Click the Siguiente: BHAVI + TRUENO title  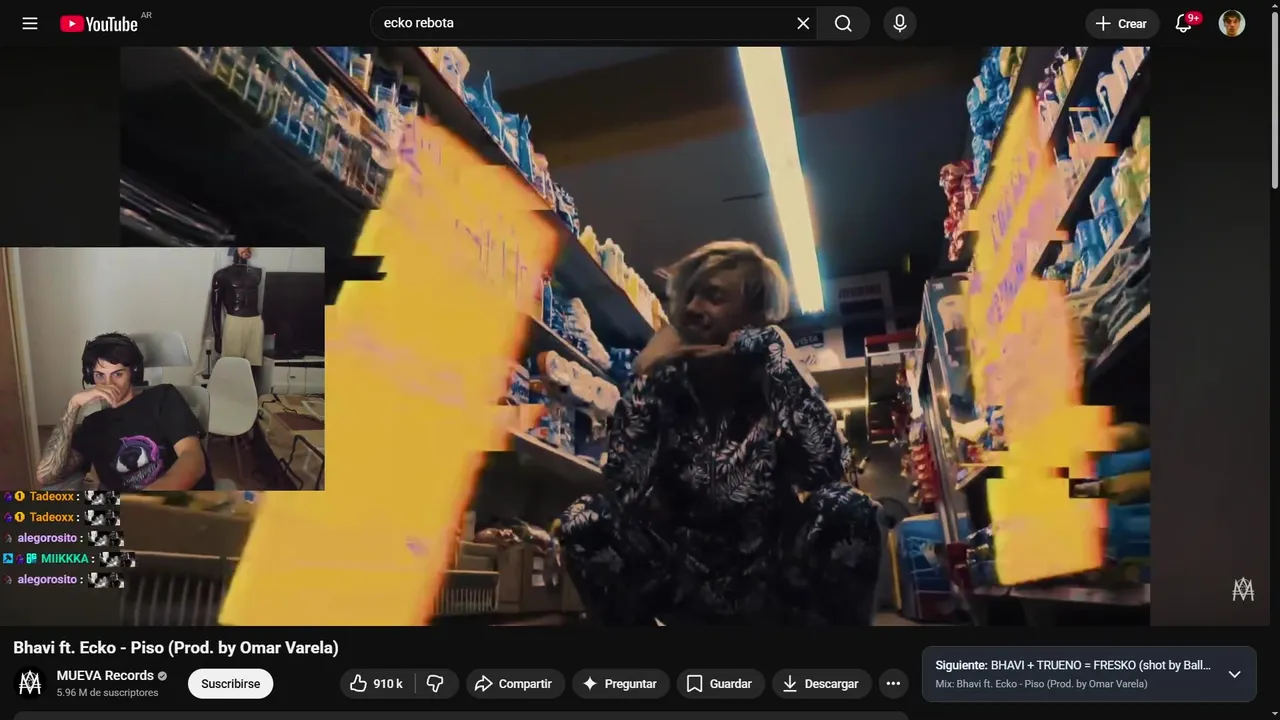pos(1073,665)
